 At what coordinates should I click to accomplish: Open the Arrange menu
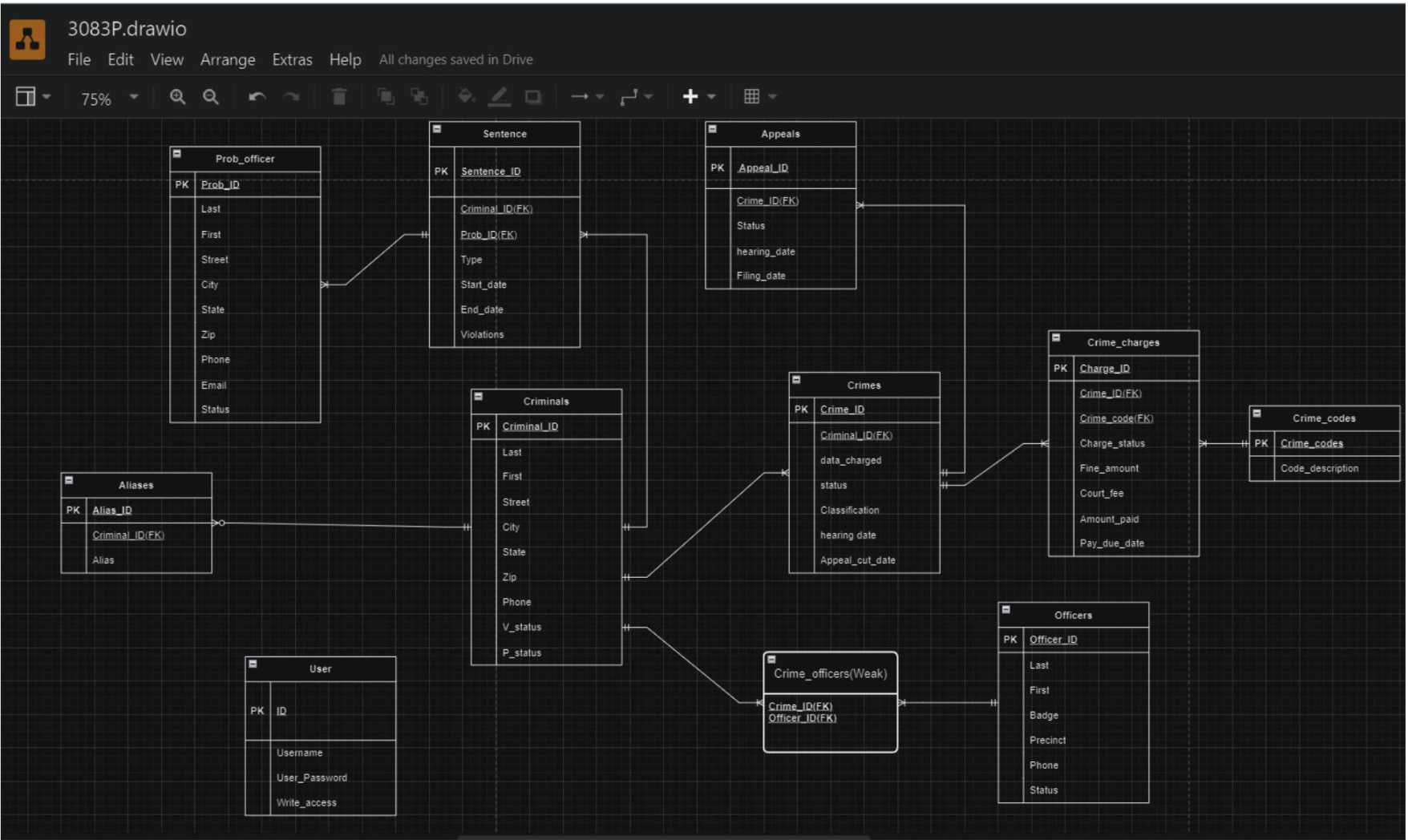228,60
